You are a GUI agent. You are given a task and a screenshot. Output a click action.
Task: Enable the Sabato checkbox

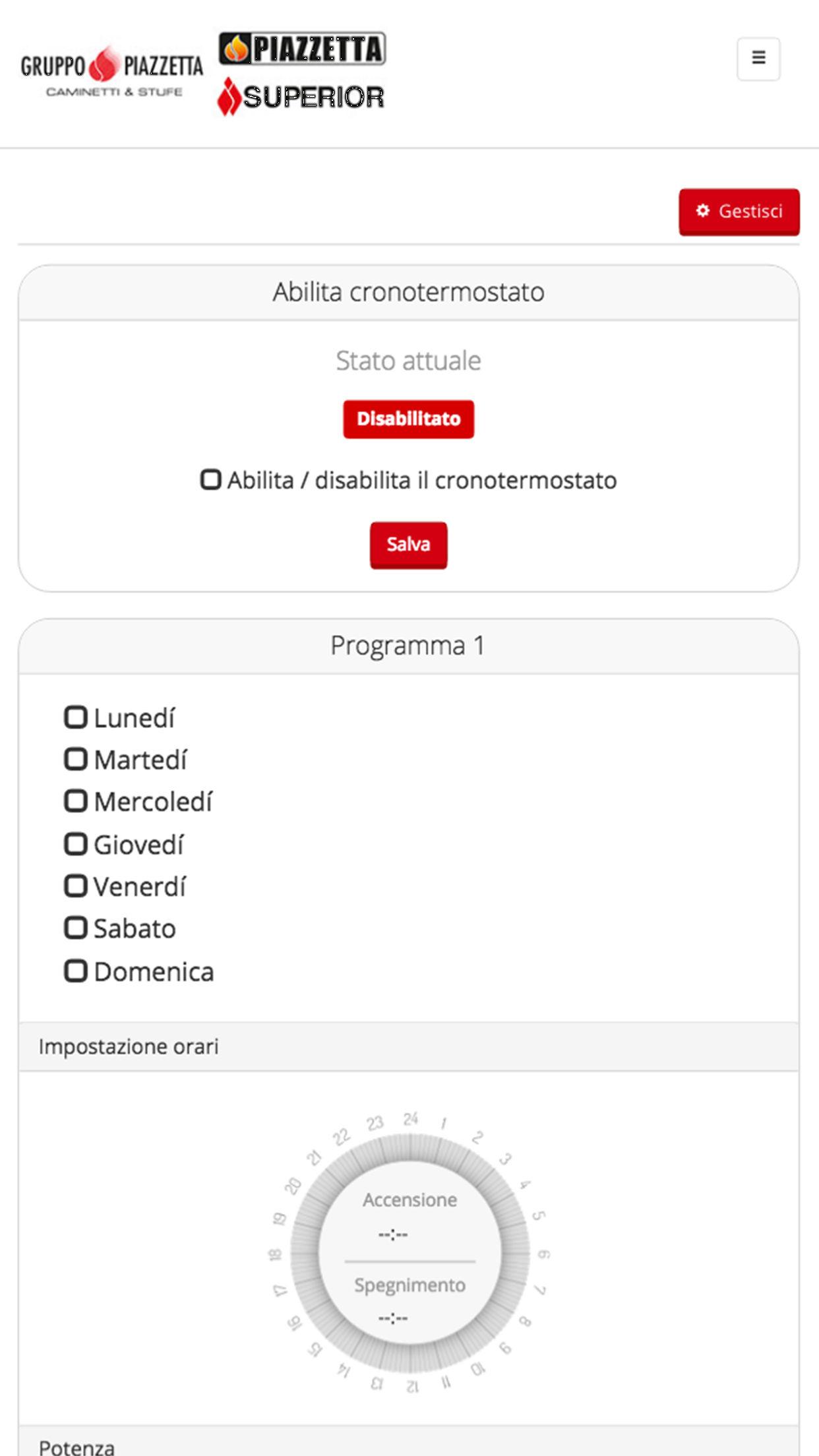point(76,928)
